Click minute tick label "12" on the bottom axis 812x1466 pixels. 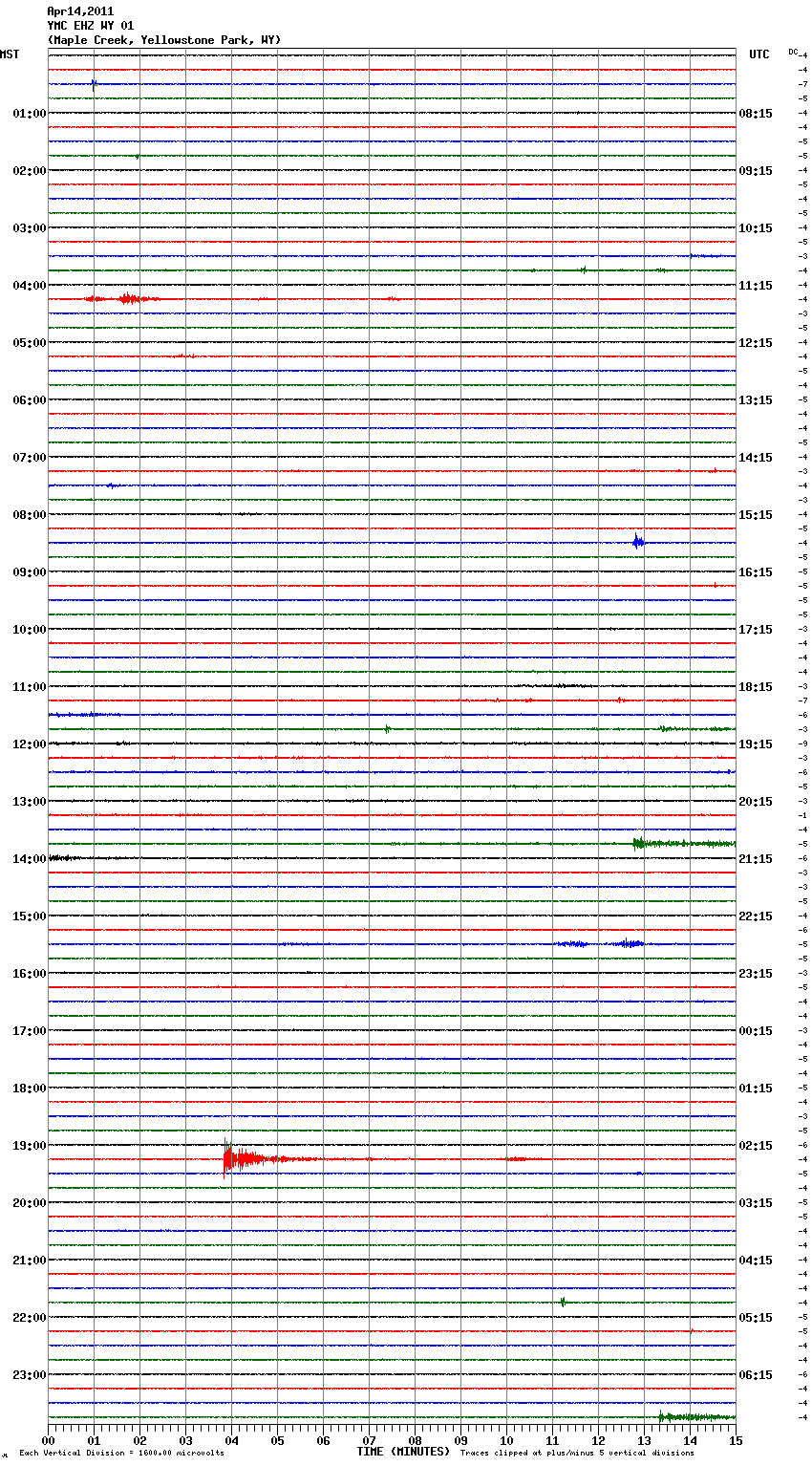pos(598,1440)
